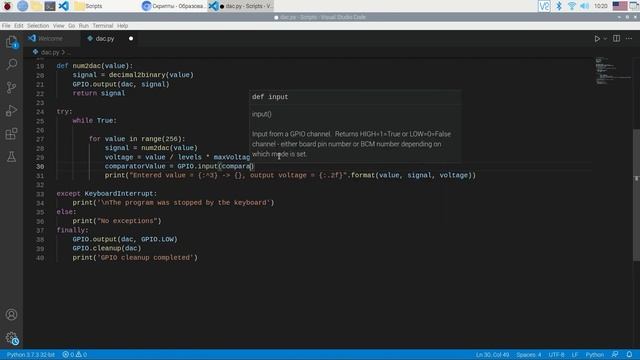The image size is (640, 360).
Task: Open the Run menu
Action: 84,26
